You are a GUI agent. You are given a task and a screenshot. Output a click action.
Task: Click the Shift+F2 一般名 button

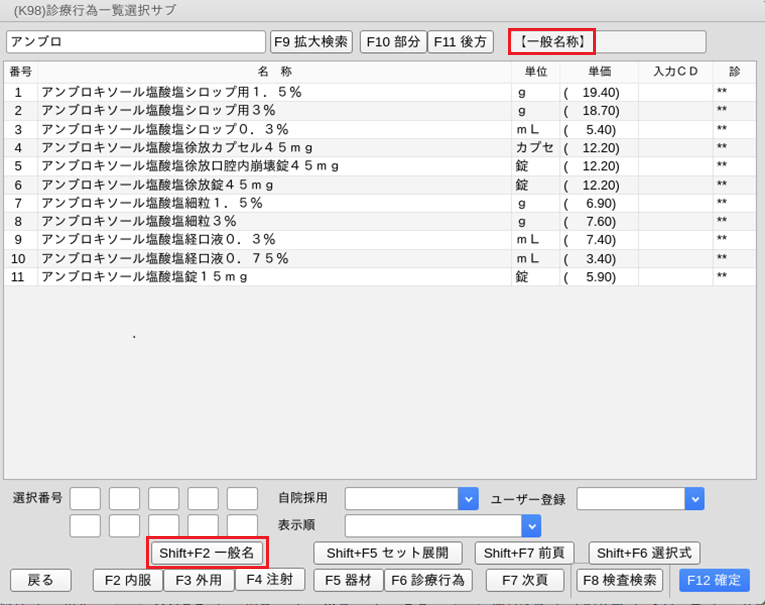[x=207, y=553]
